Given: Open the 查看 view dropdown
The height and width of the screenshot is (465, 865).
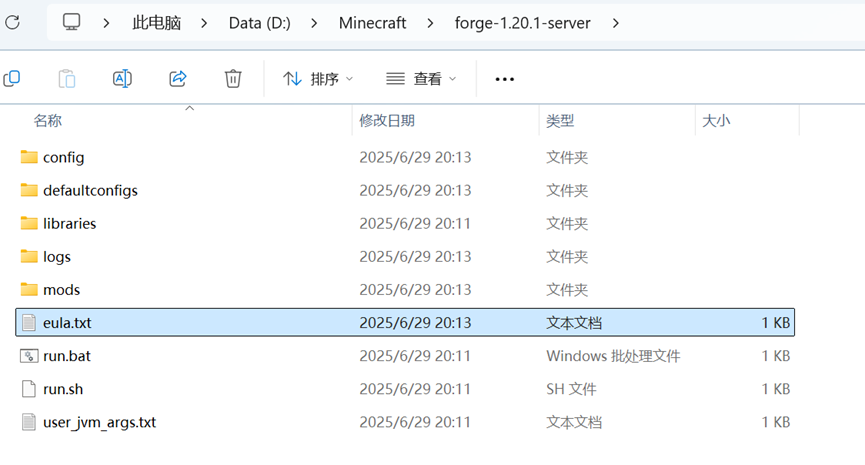Looking at the screenshot, I should tap(421, 79).
